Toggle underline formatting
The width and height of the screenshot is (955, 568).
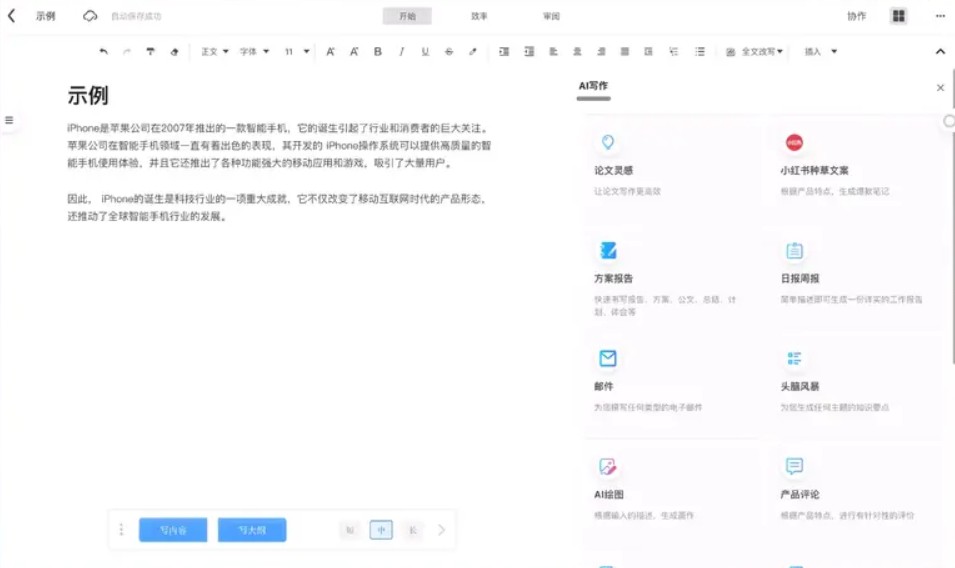[425, 52]
